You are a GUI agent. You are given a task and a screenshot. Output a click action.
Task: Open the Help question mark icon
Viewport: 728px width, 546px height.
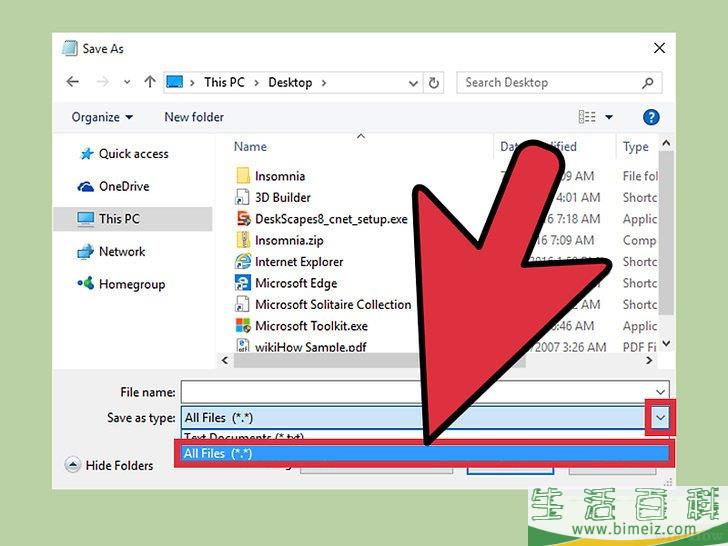click(651, 117)
